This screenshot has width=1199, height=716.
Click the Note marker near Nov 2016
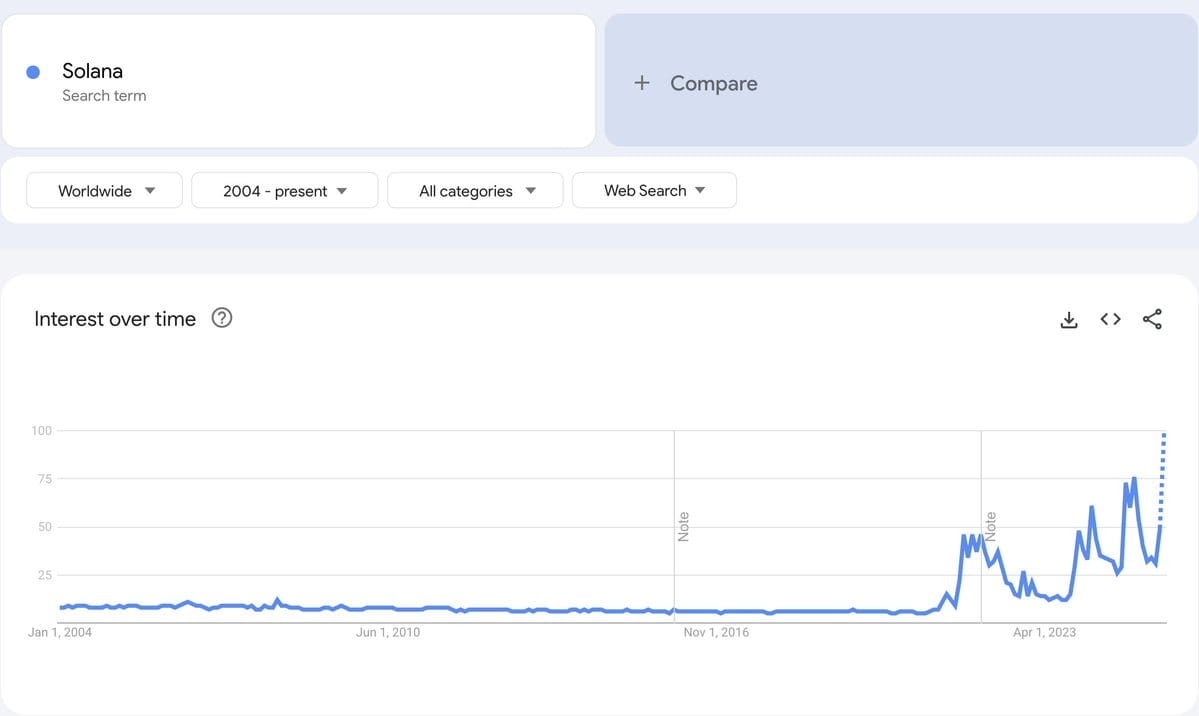point(684,527)
